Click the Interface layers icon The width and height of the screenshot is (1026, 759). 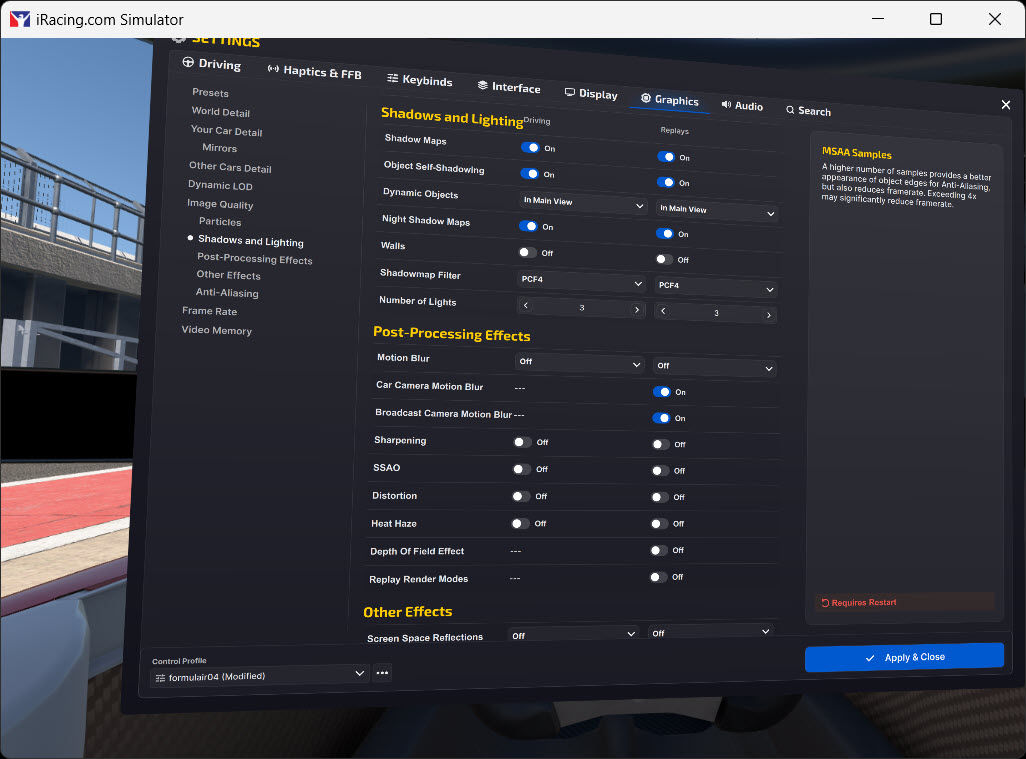(483, 85)
